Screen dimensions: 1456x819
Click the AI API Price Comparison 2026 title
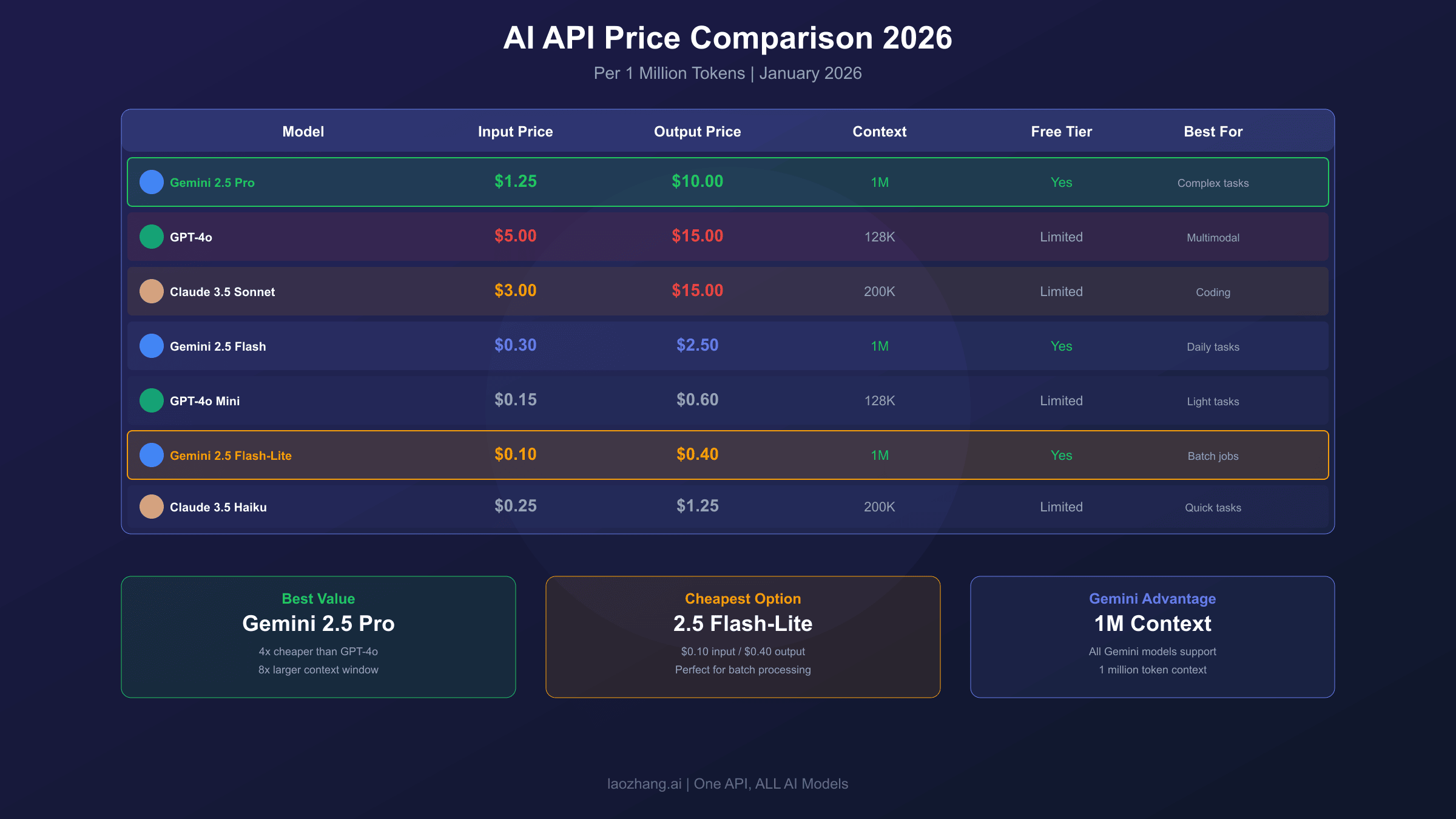point(727,38)
